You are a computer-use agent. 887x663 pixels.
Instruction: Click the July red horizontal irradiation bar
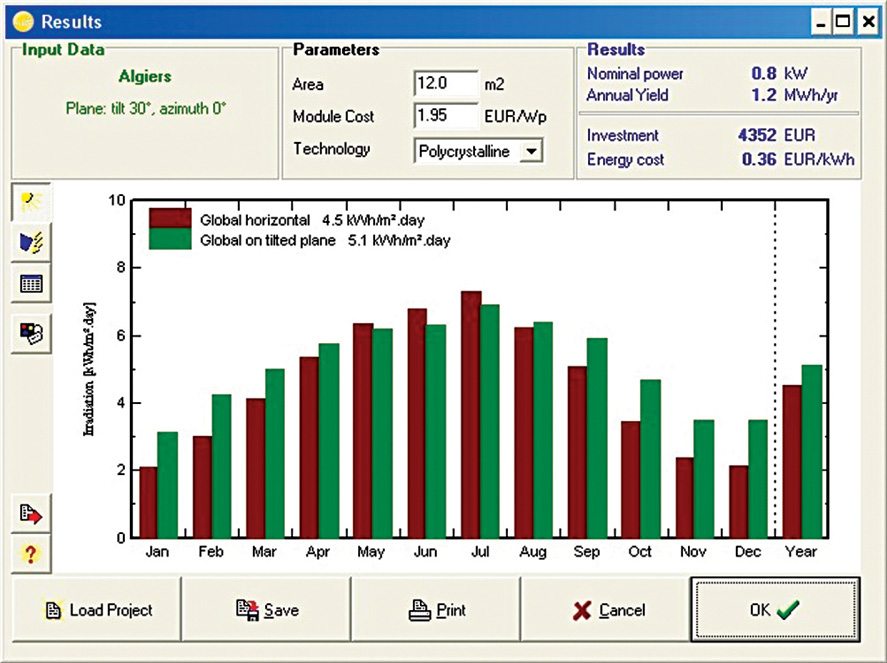470,414
